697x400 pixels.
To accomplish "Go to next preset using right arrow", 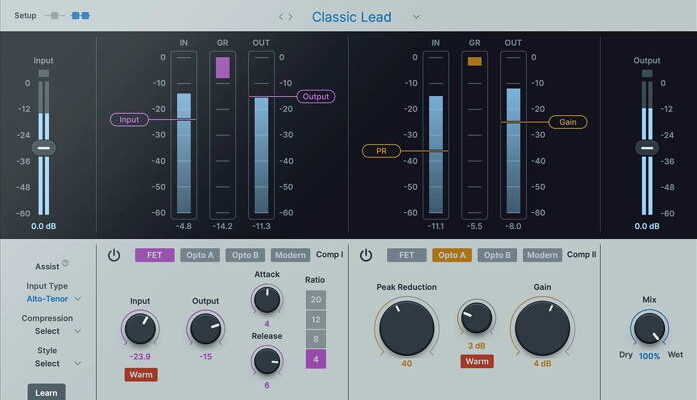I will (x=292, y=17).
